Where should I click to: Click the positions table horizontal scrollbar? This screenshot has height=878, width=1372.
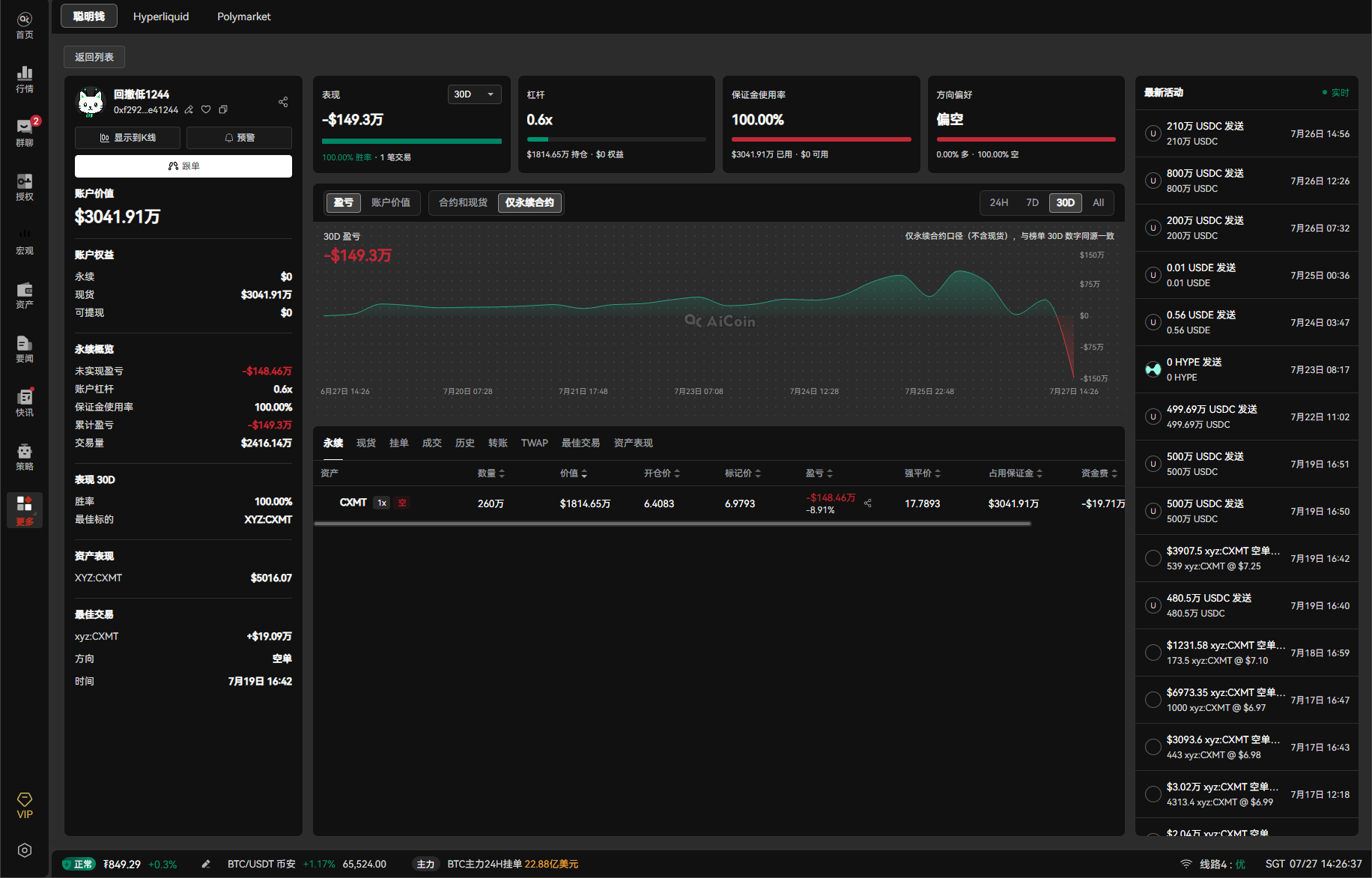673,524
